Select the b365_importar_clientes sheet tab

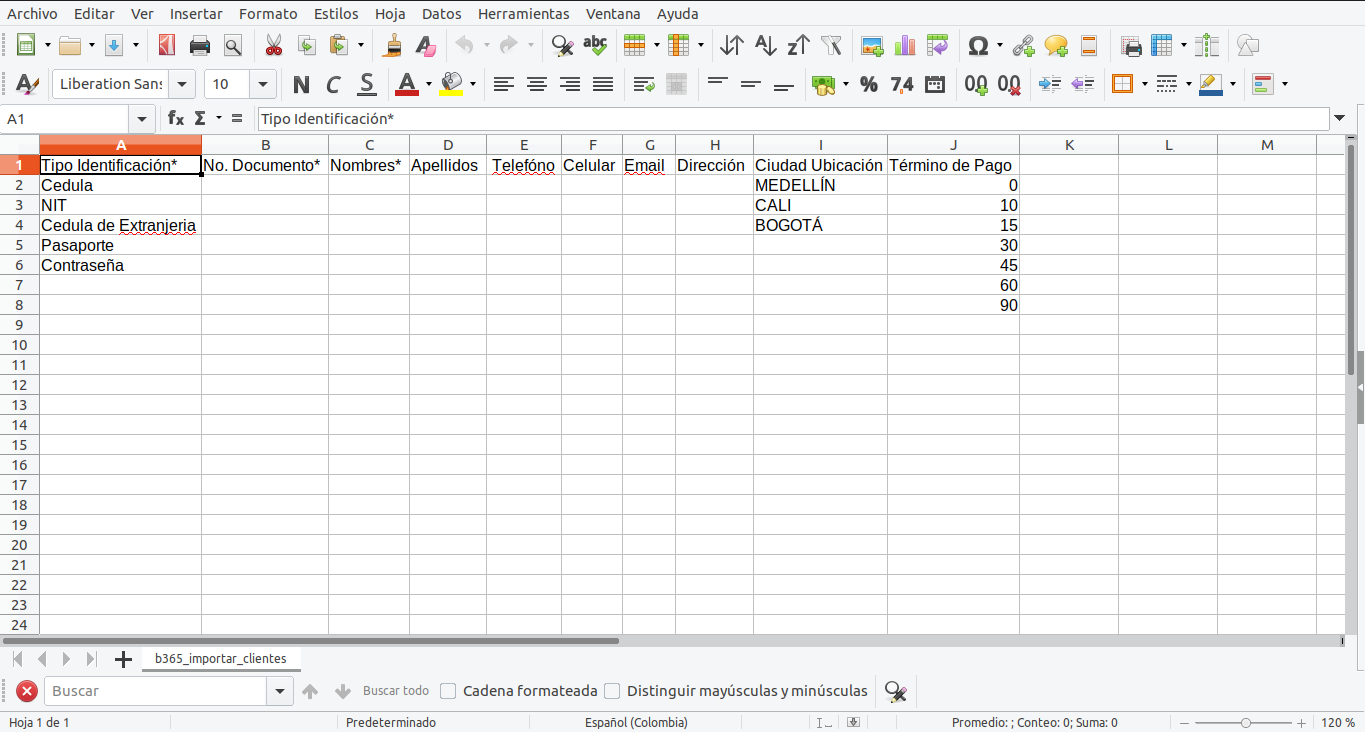tap(221, 659)
